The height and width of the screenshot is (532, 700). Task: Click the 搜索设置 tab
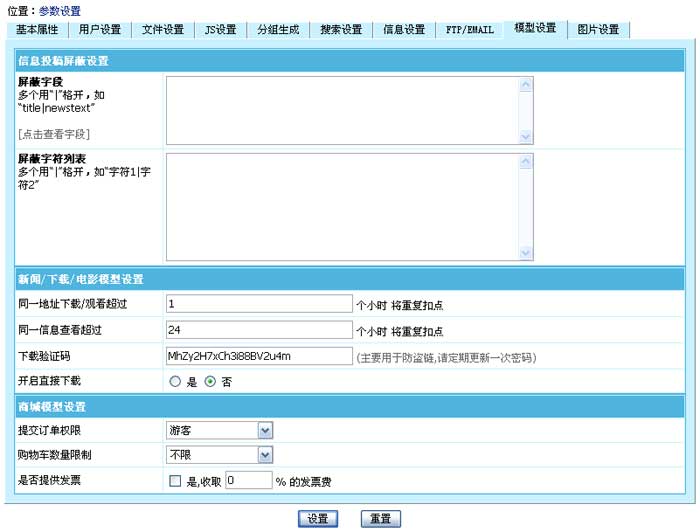pos(341,29)
